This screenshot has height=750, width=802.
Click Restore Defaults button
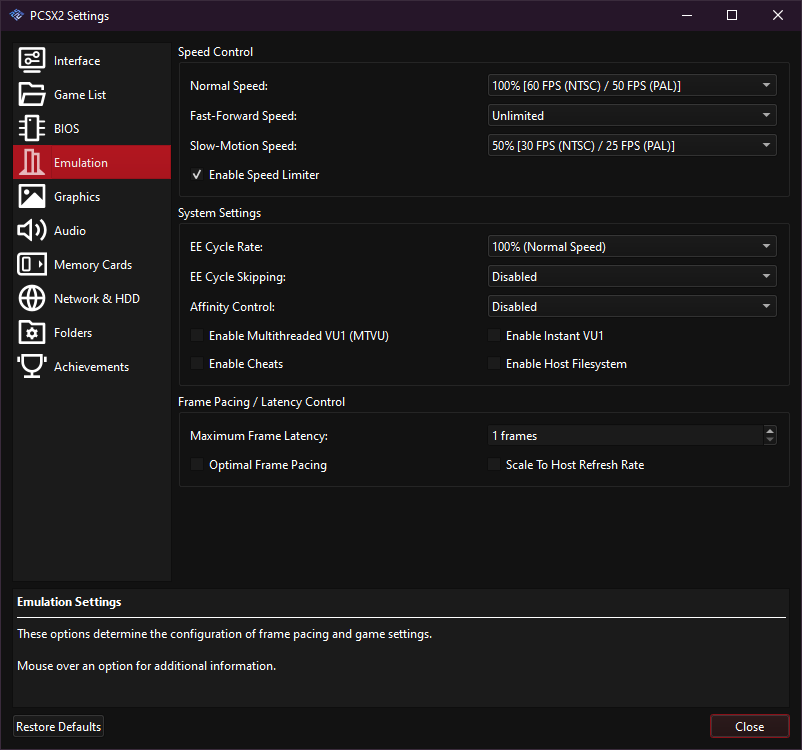58,726
